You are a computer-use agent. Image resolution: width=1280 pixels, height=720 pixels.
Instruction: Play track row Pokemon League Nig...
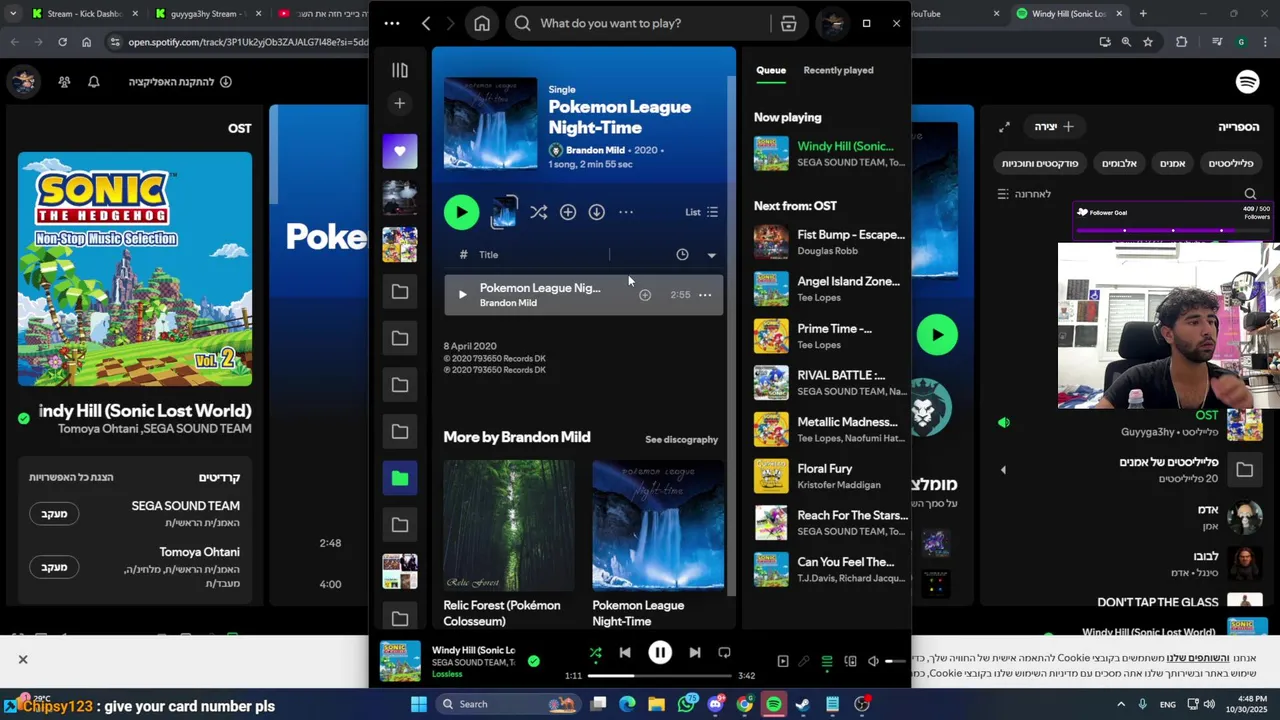click(462, 295)
